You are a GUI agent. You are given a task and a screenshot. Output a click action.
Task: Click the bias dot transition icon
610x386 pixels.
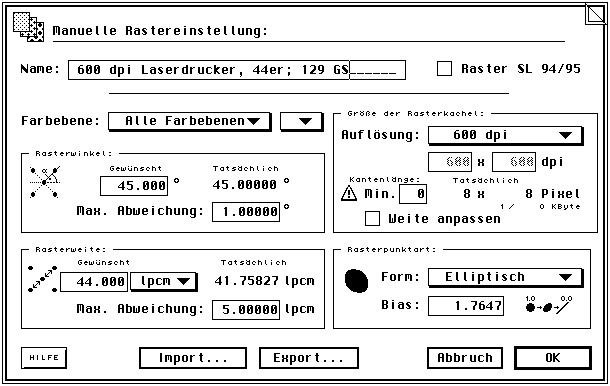(549, 305)
